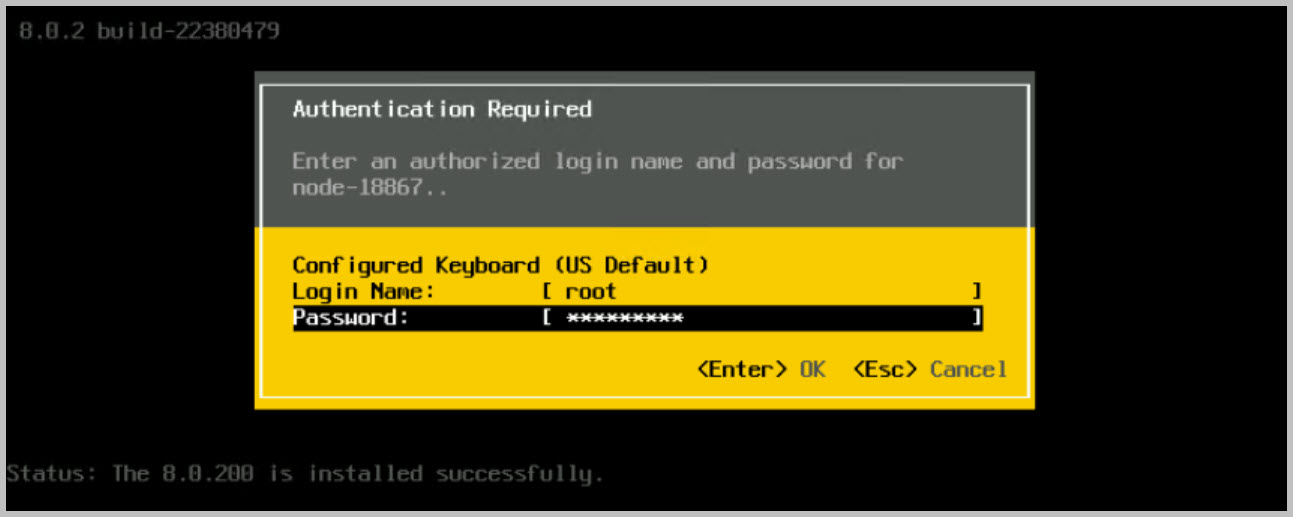Select the node-18867 hostname text
Viewport: 1293px width, 517px height.
point(357,187)
